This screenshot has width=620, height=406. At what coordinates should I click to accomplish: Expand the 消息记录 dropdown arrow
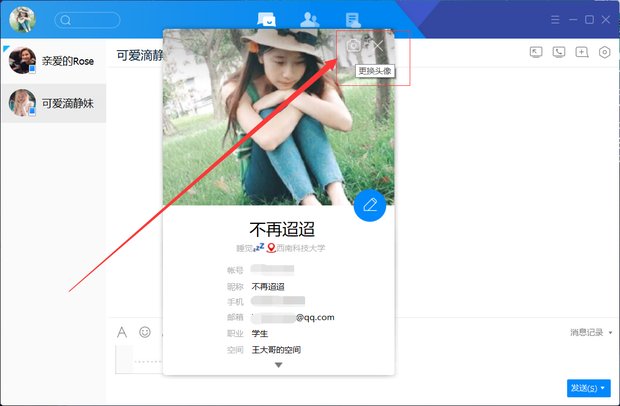pos(610,333)
